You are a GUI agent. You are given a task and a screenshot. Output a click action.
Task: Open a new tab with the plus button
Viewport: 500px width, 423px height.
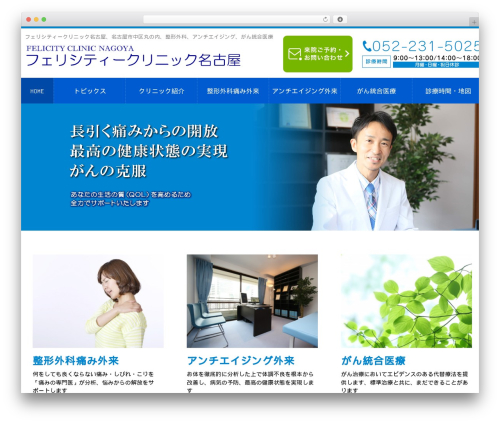point(474,22)
